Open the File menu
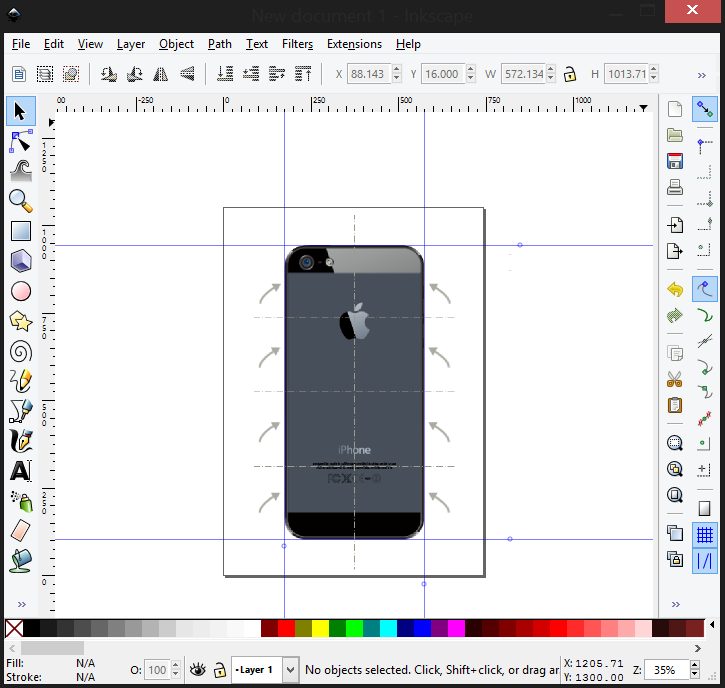The height and width of the screenshot is (688, 725). [21, 44]
